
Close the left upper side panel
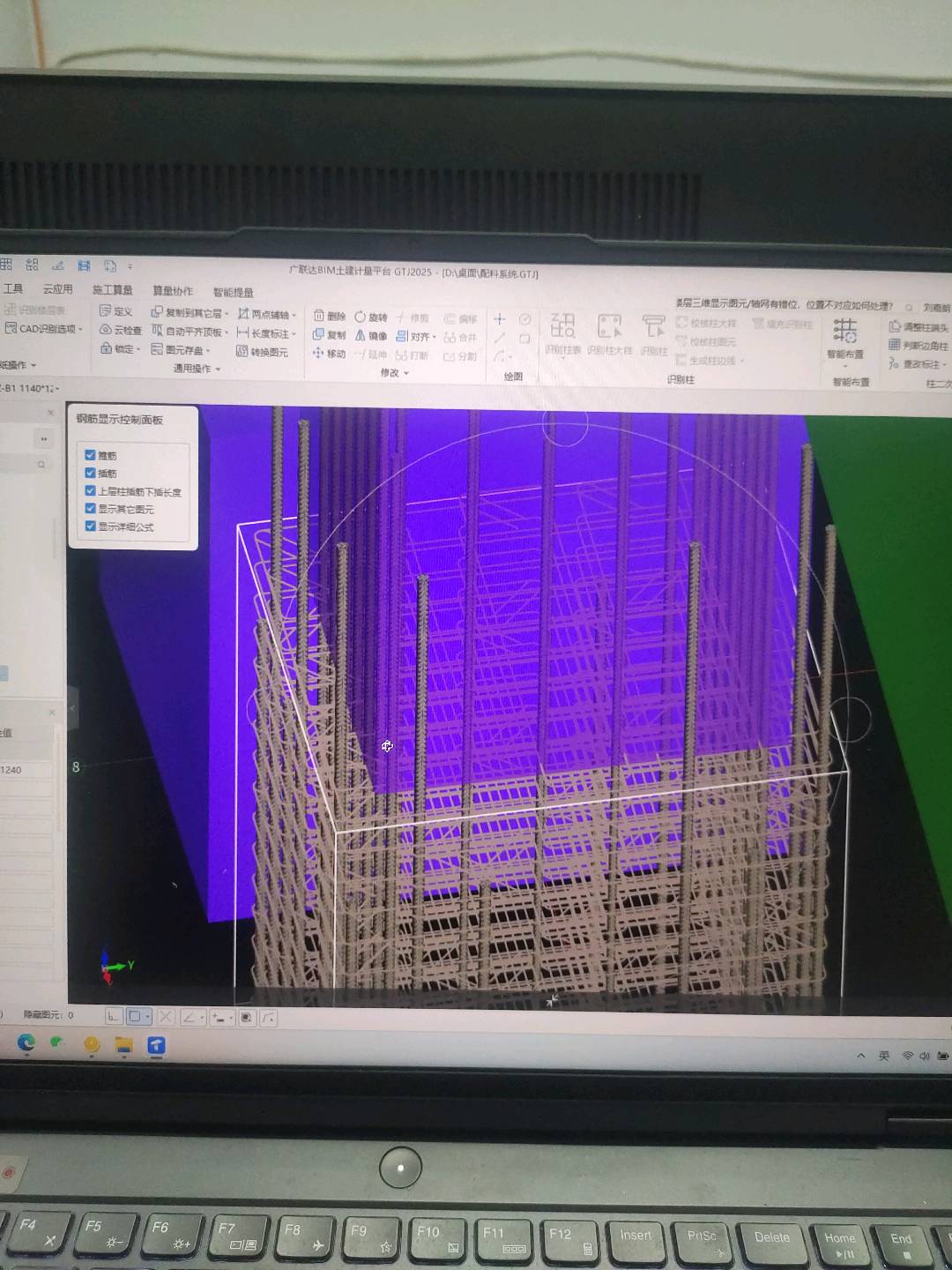[x=50, y=412]
